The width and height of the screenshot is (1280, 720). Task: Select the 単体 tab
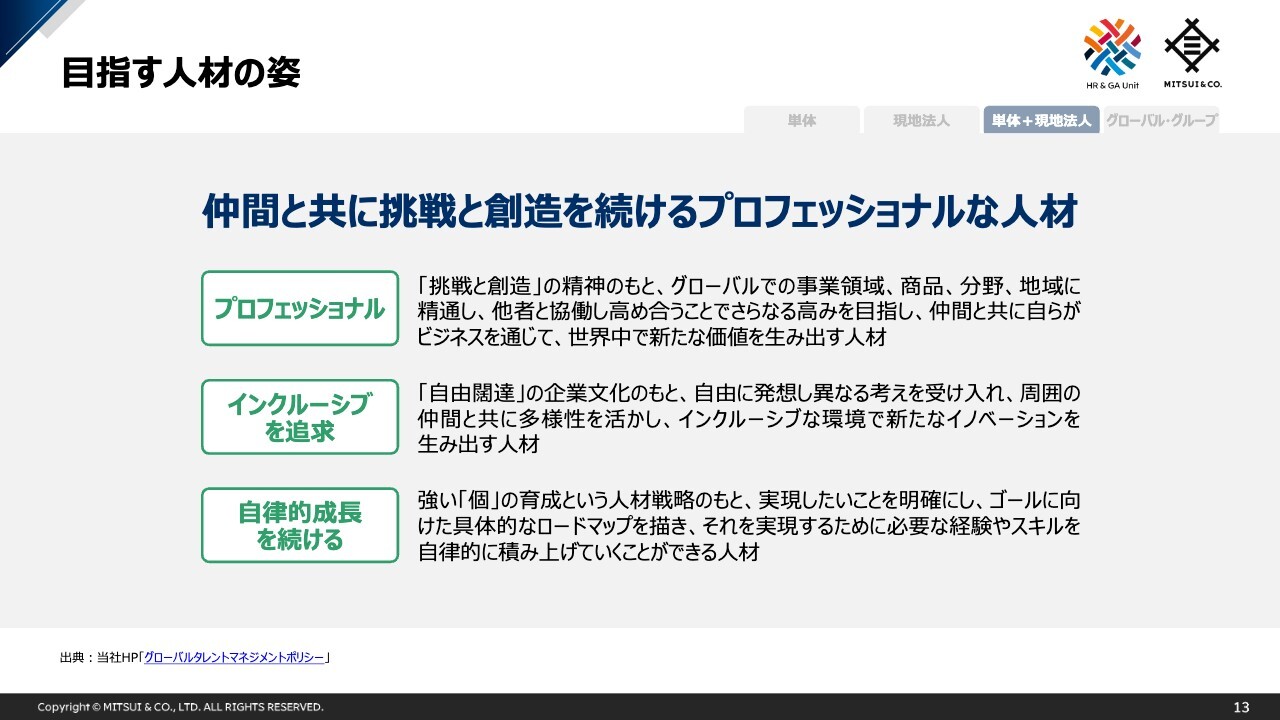(x=801, y=120)
